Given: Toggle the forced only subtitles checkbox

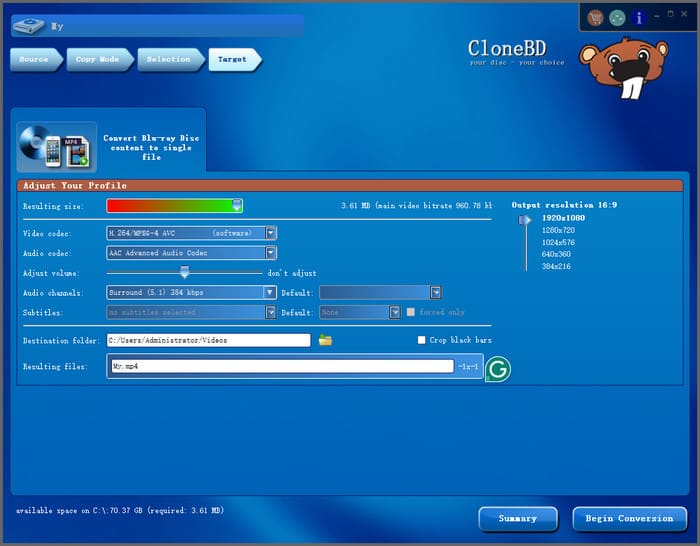Looking at the screenshot, I should click(411, 312).
